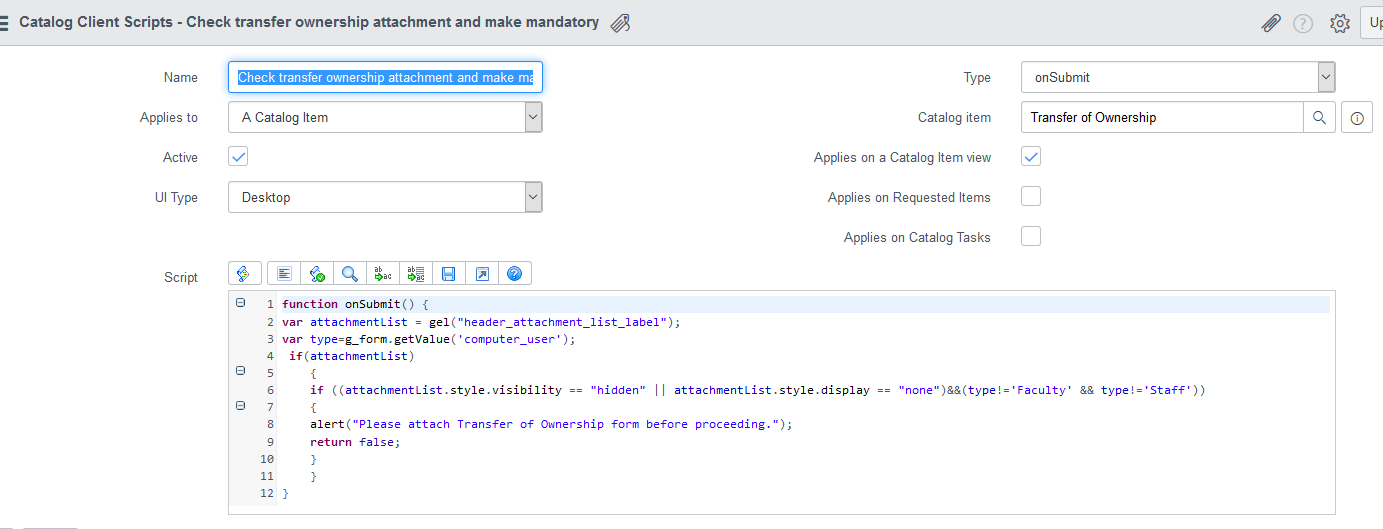
Task: Open the Applies to dropdown
Action: click(x=385, y=117)
